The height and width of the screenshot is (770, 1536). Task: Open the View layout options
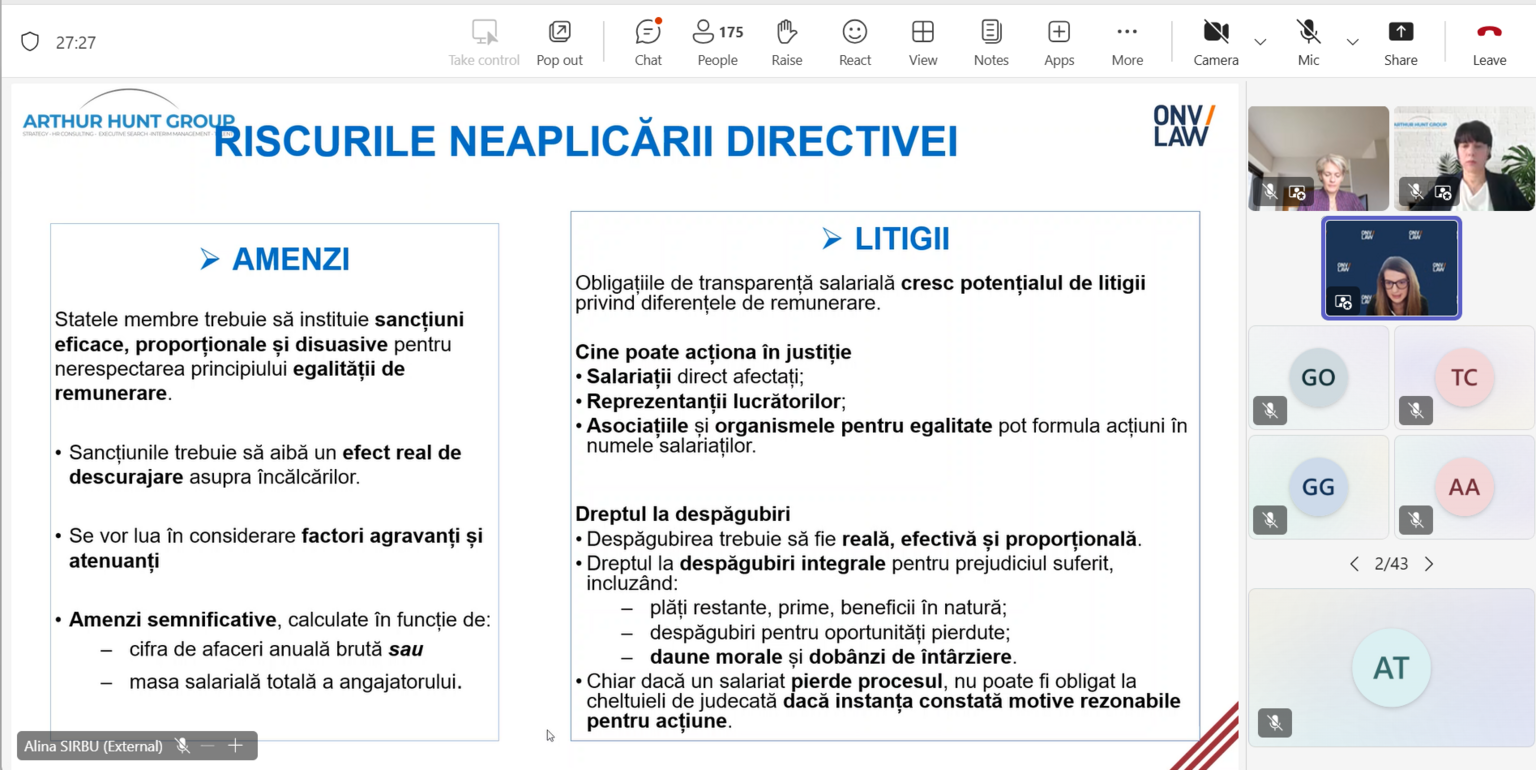pos(922,43)
